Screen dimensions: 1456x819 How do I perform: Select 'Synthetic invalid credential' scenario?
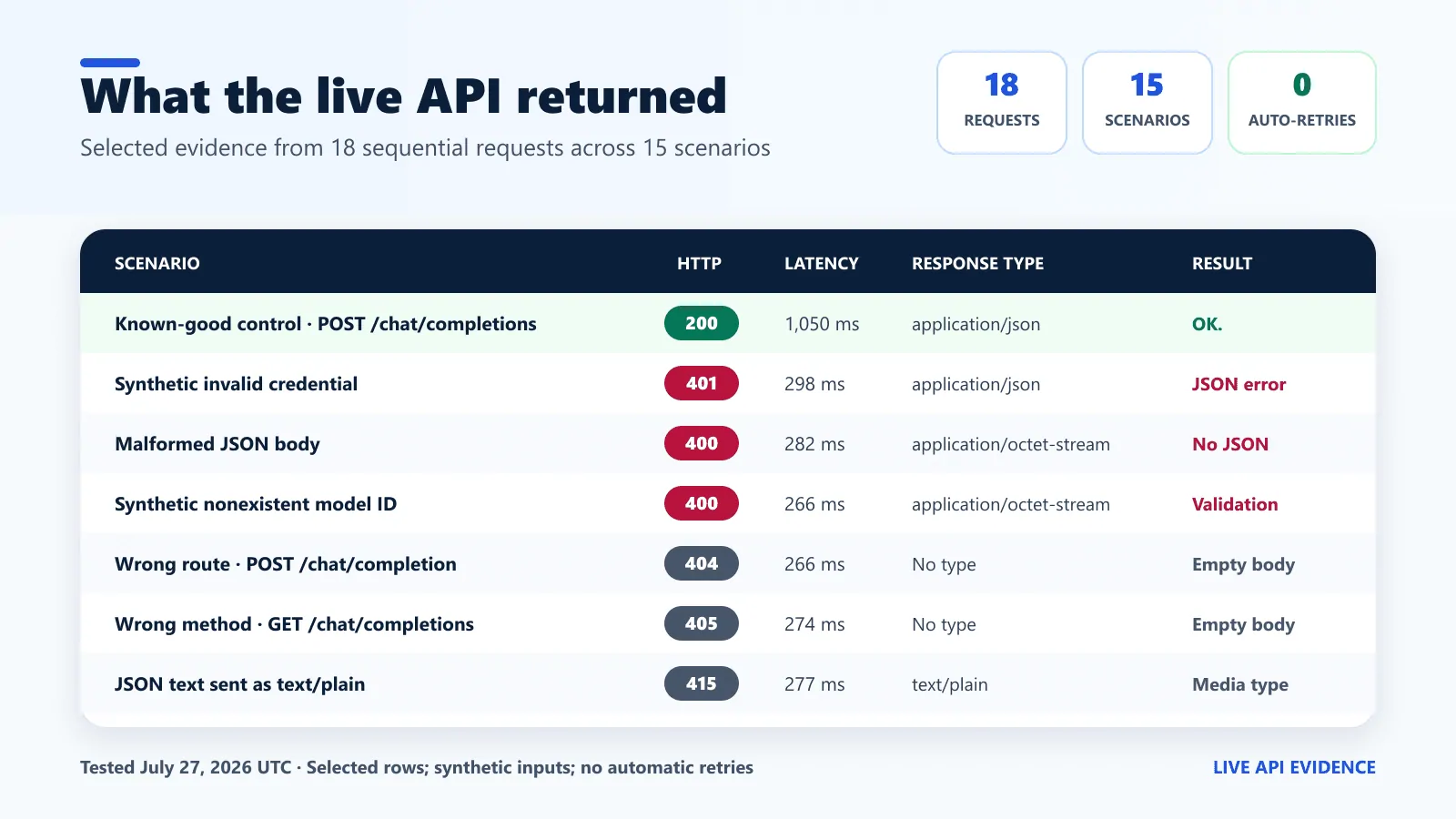[x=237, y=384]
